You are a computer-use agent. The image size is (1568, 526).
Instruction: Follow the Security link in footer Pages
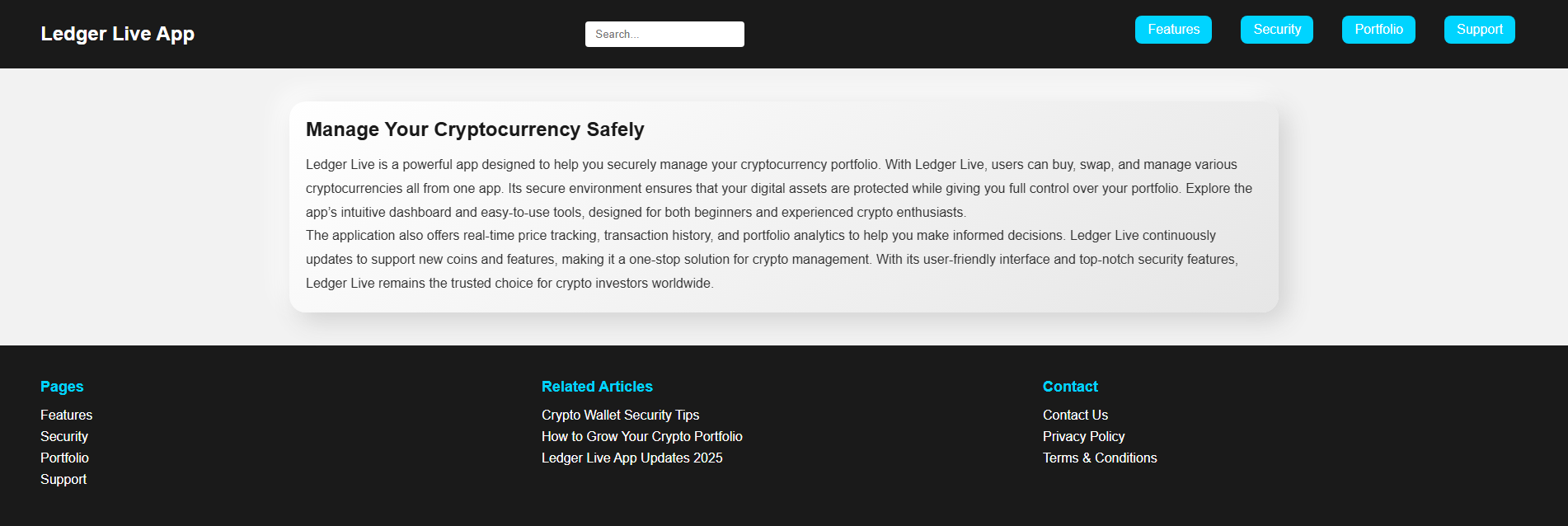[x=64, y=436]
